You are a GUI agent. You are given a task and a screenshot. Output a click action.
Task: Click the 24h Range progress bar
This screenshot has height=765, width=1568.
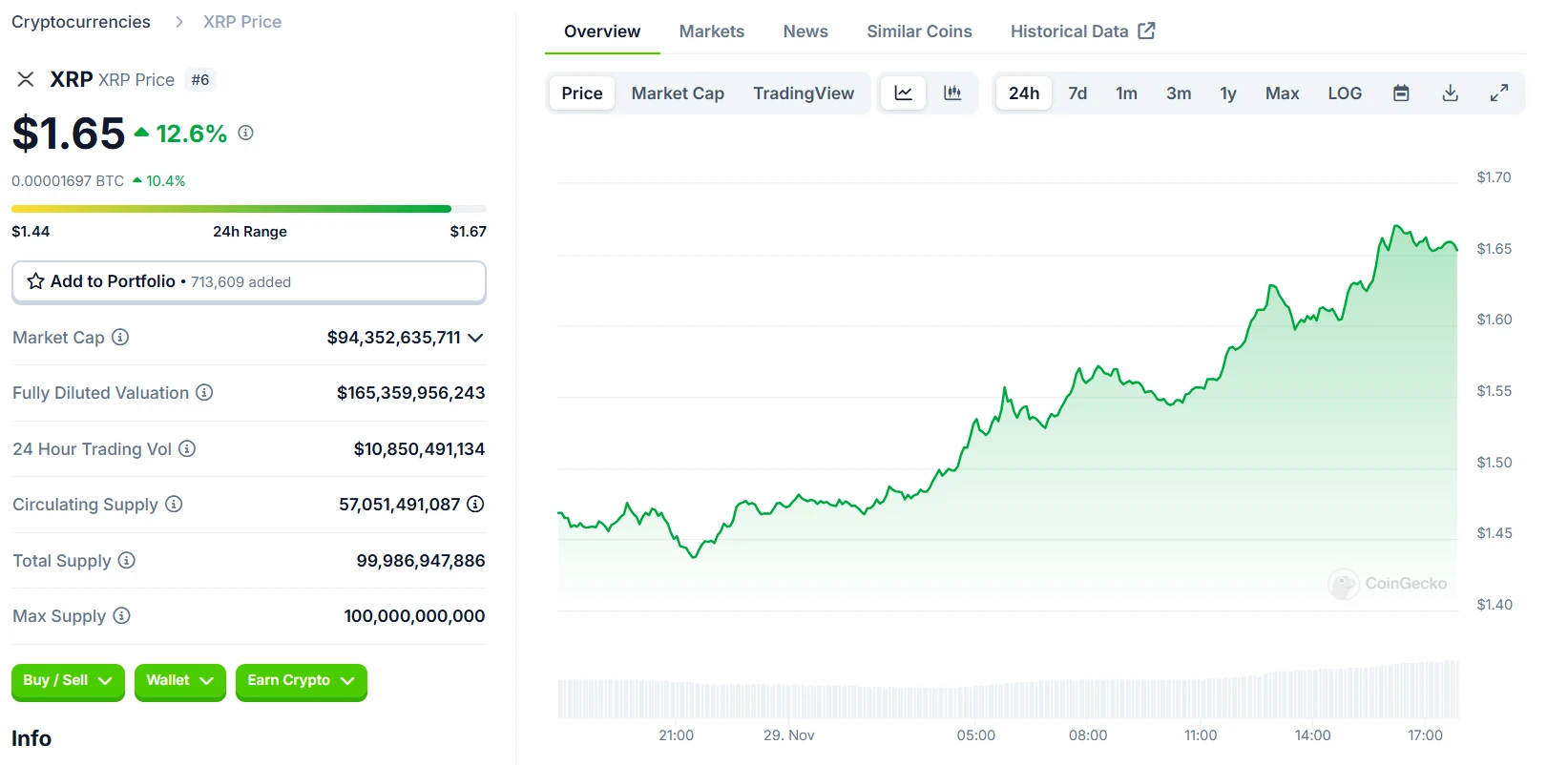pos(249,209)
